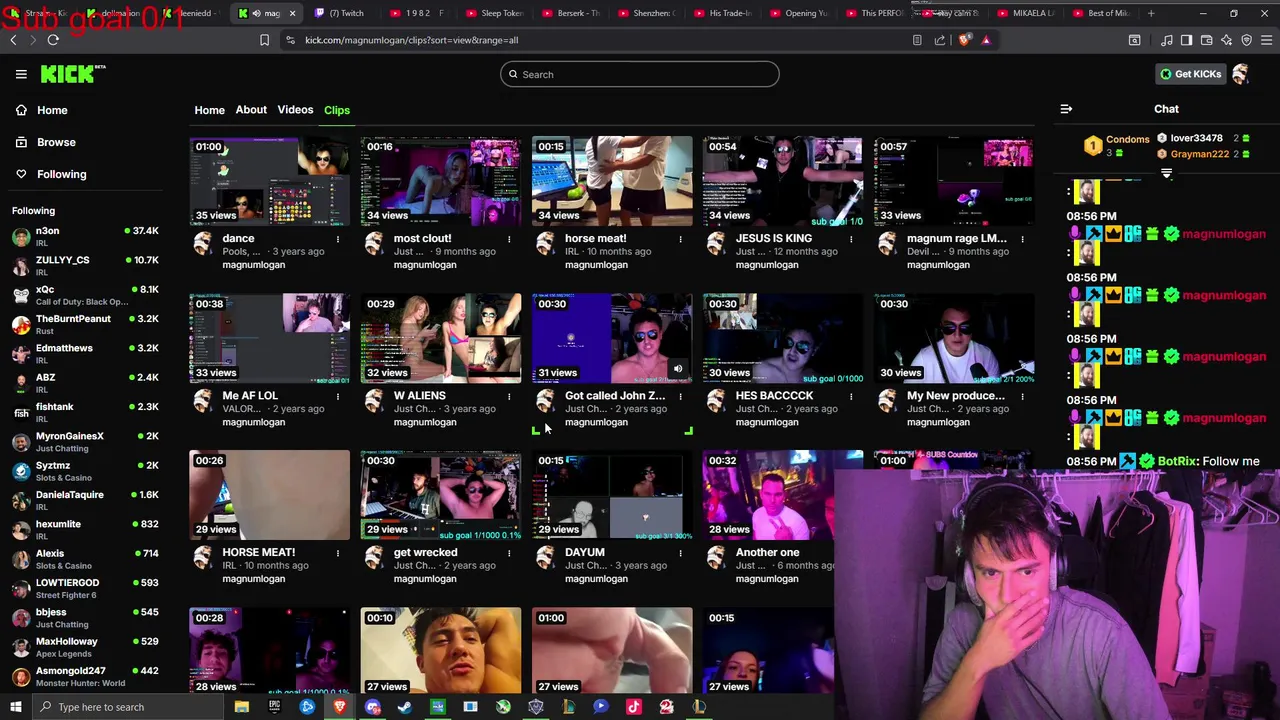This screenshot has width=1280, height=720.
Task: Click Condoms in chat leaderboard
Action: [1128, 140]
